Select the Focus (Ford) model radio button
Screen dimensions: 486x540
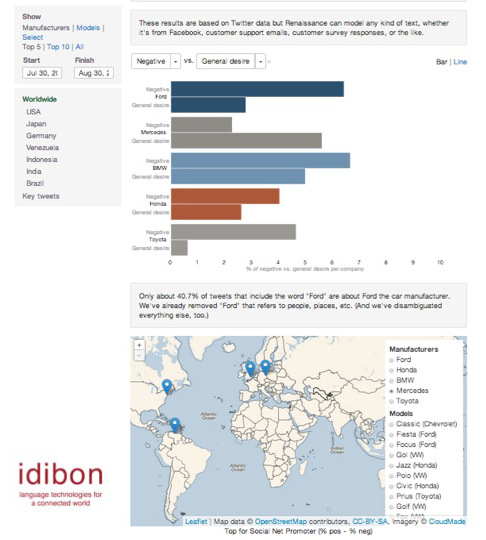[x=391, y=445]
